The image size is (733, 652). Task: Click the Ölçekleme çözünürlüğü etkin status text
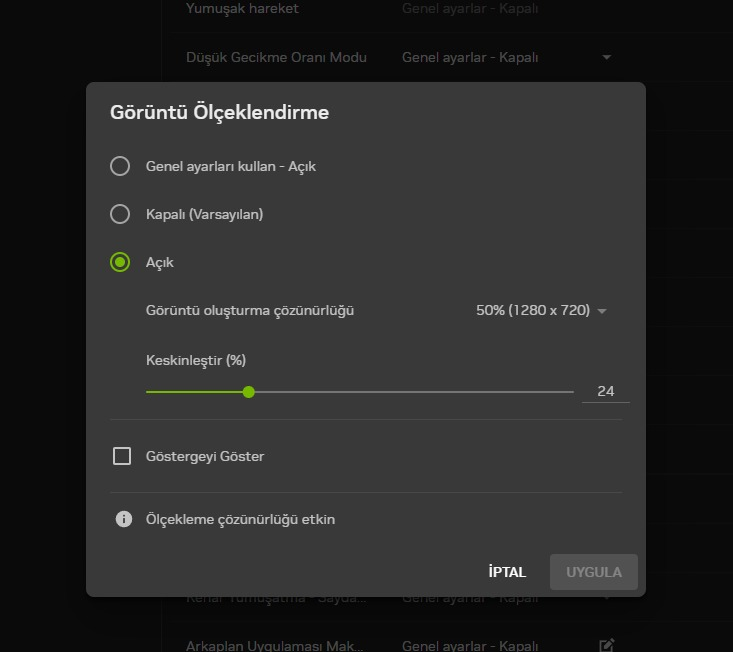tap(240, 519)
